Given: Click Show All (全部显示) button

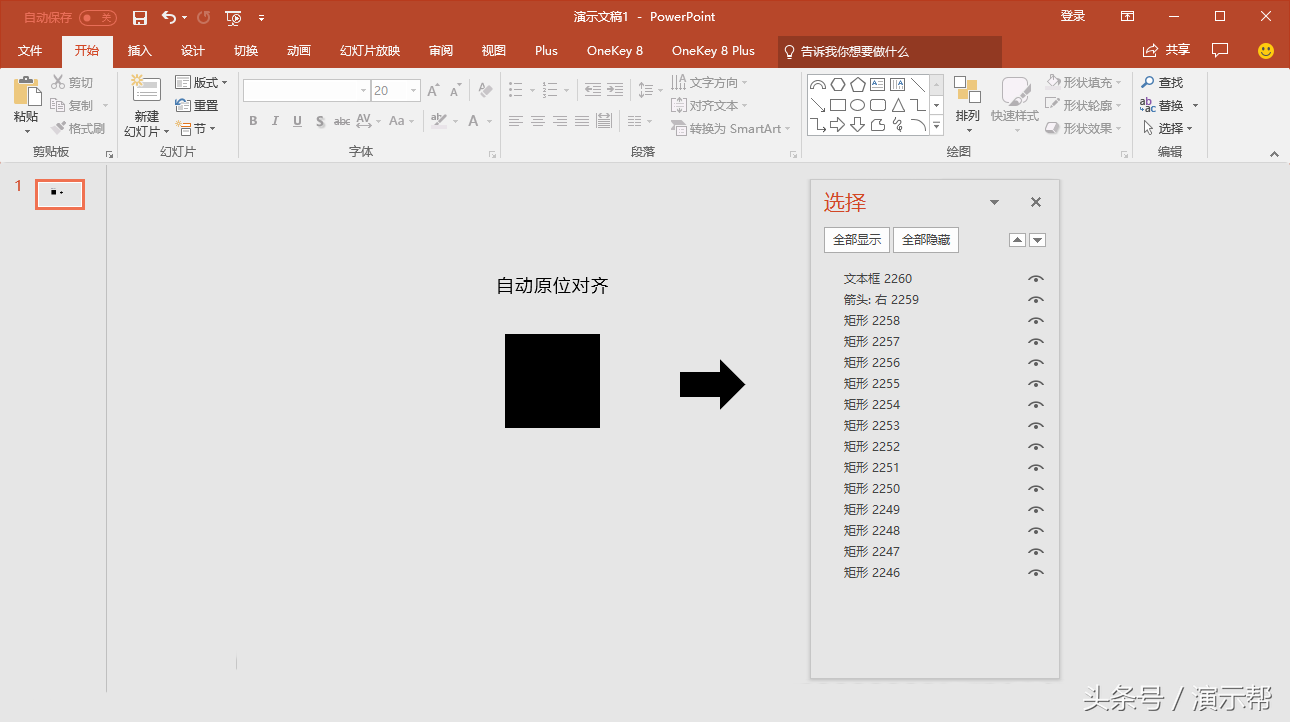Looking at the screenshot, I should click(857, 240).
